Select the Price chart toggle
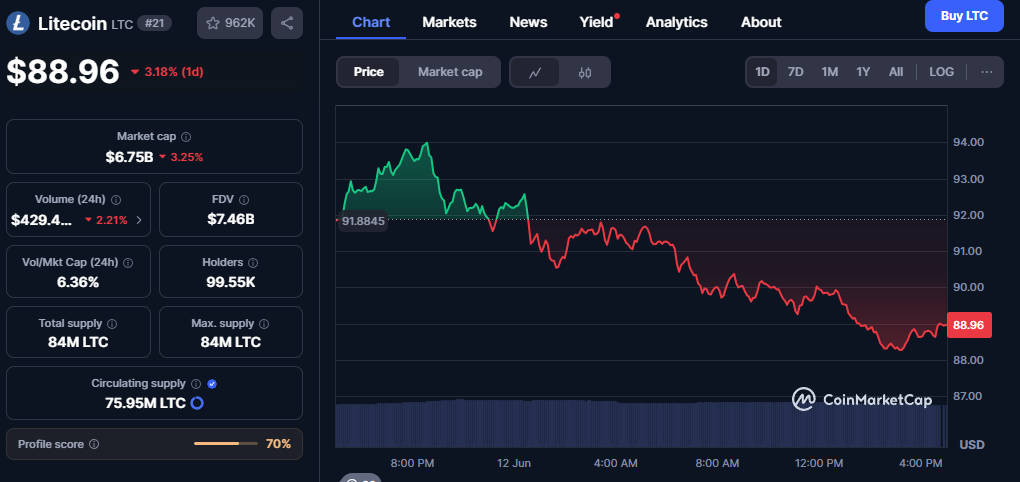The width and height of the screenshot is (1020, 482). point(368,72)
